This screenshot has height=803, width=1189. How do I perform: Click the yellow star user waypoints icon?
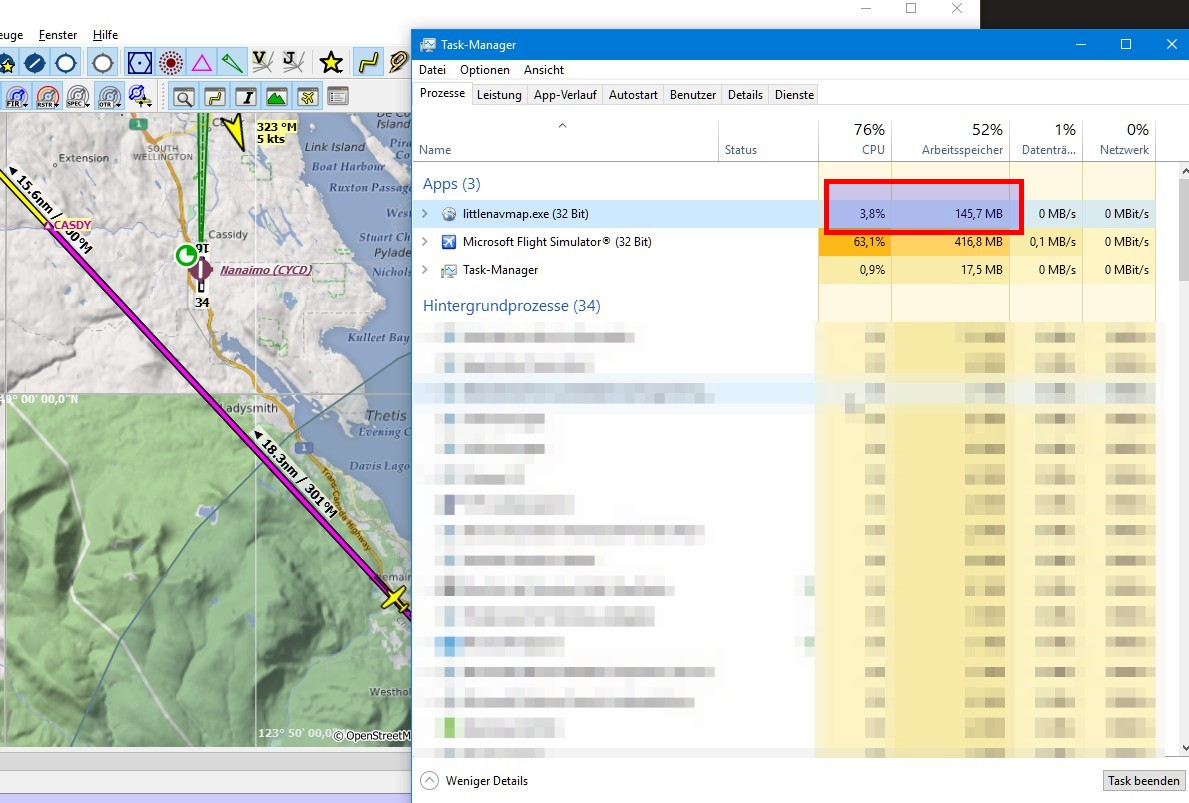331,62
